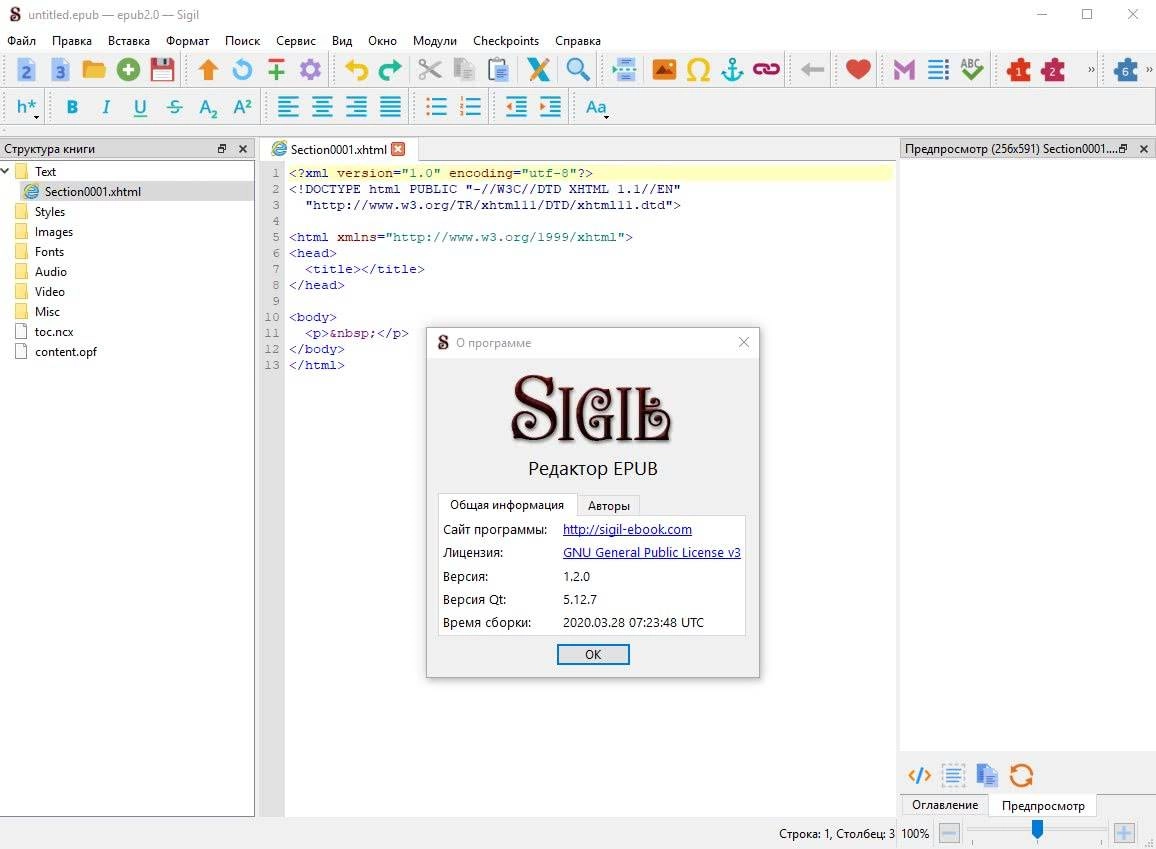Image resolution: width=1156 pixels, height=849 pixels.
Task: Open heading style h* dropdown
Action: 27,108
